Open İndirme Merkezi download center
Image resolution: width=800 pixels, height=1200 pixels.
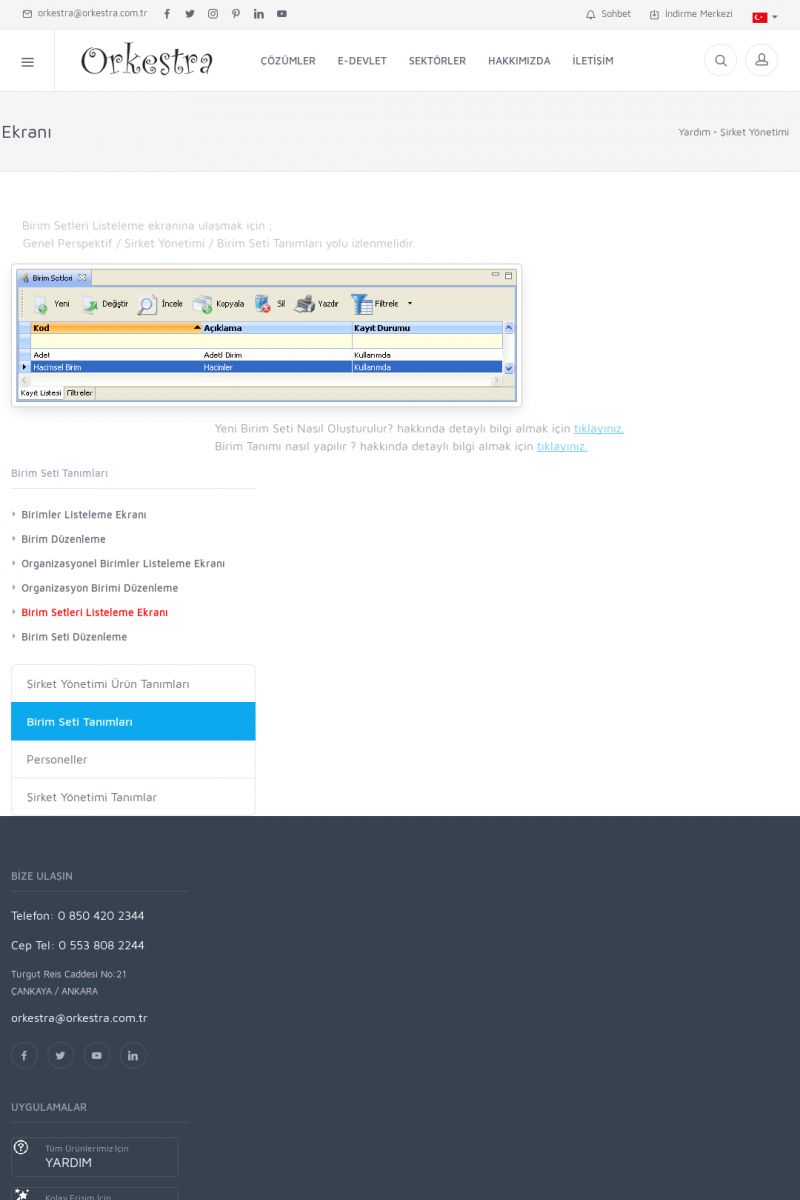(x=691, y=14)
